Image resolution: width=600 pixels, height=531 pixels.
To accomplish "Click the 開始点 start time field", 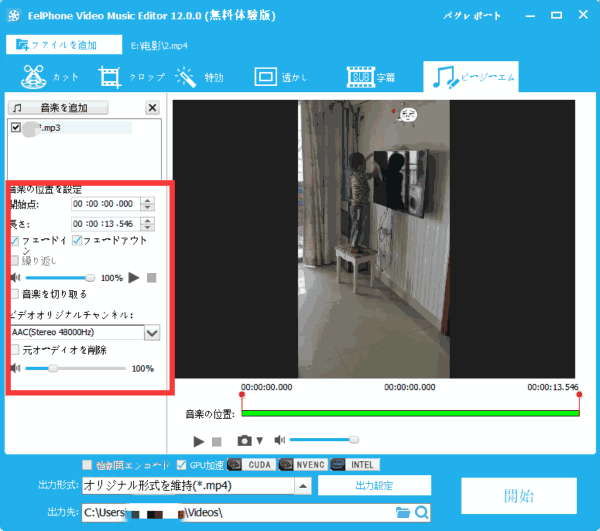I will coord(106,204).
